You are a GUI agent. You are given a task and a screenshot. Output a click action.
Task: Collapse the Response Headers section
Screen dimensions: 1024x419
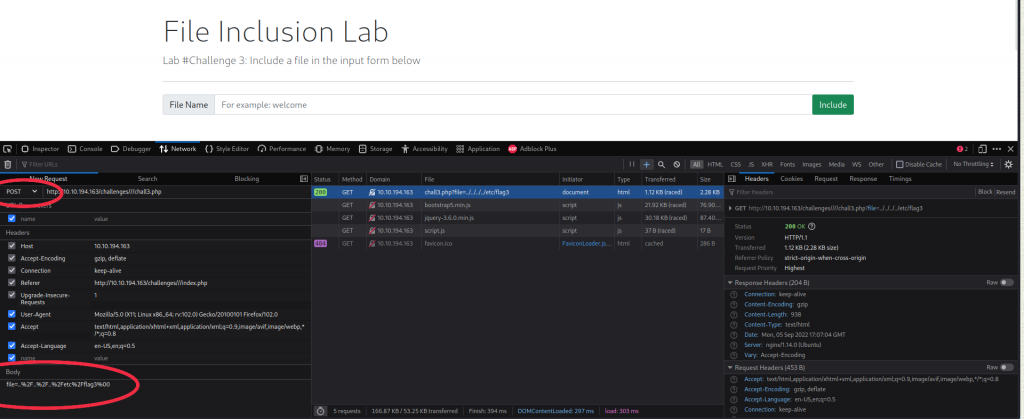(x=730, y=283)
